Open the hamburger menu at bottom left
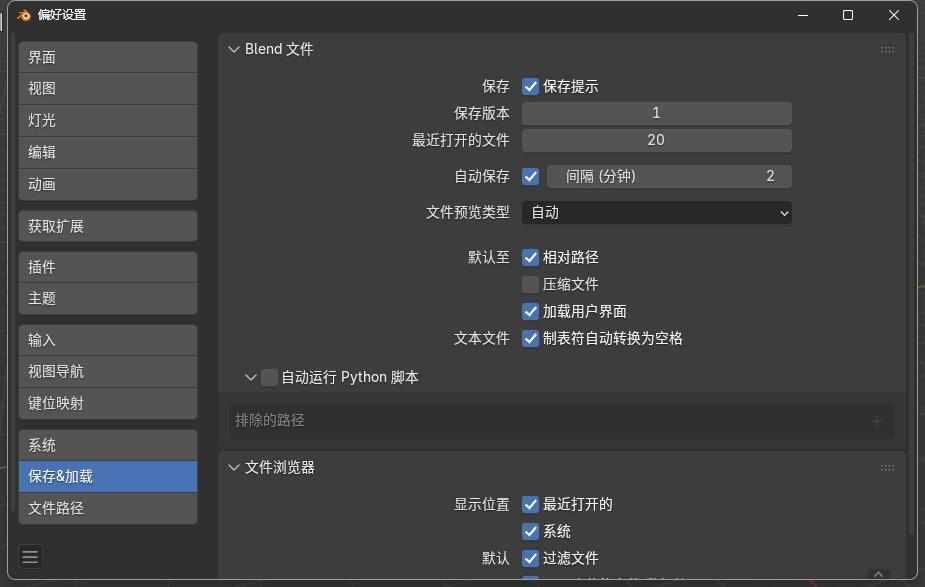 click(x=30, y=556)
